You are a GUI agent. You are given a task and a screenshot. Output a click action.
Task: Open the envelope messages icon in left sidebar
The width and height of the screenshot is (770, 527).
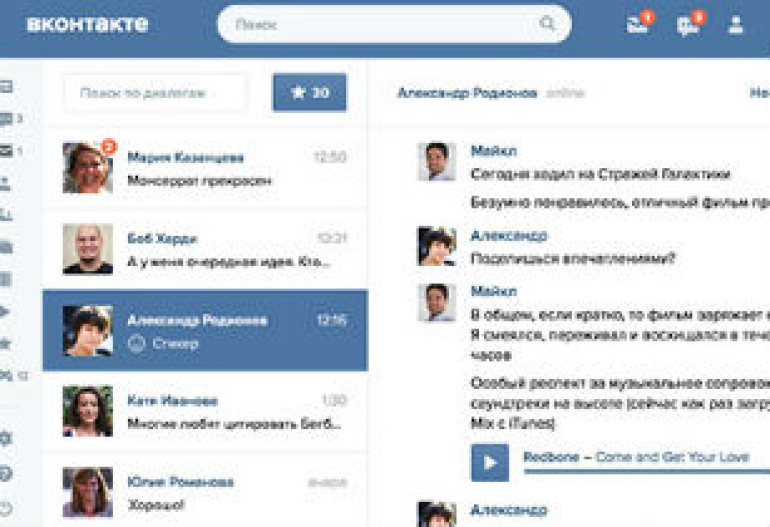pos(6,151)
